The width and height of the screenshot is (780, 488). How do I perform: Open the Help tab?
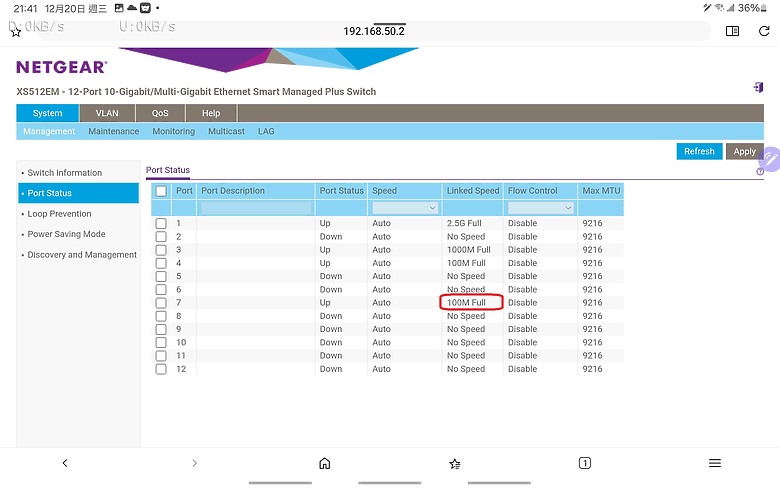pyautogui.click(x=211, y=113)
